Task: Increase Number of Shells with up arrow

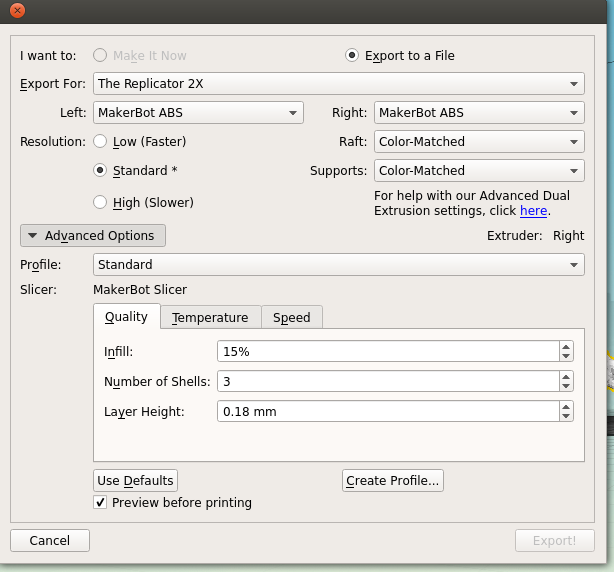Action: pos(566,376)
